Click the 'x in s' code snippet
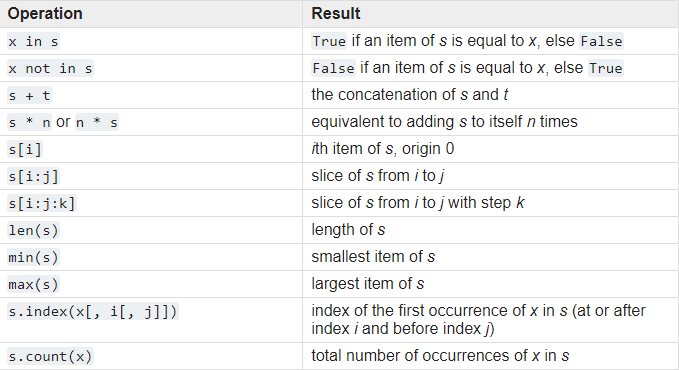This screenshot has height=370, width=679. (33, 42)
